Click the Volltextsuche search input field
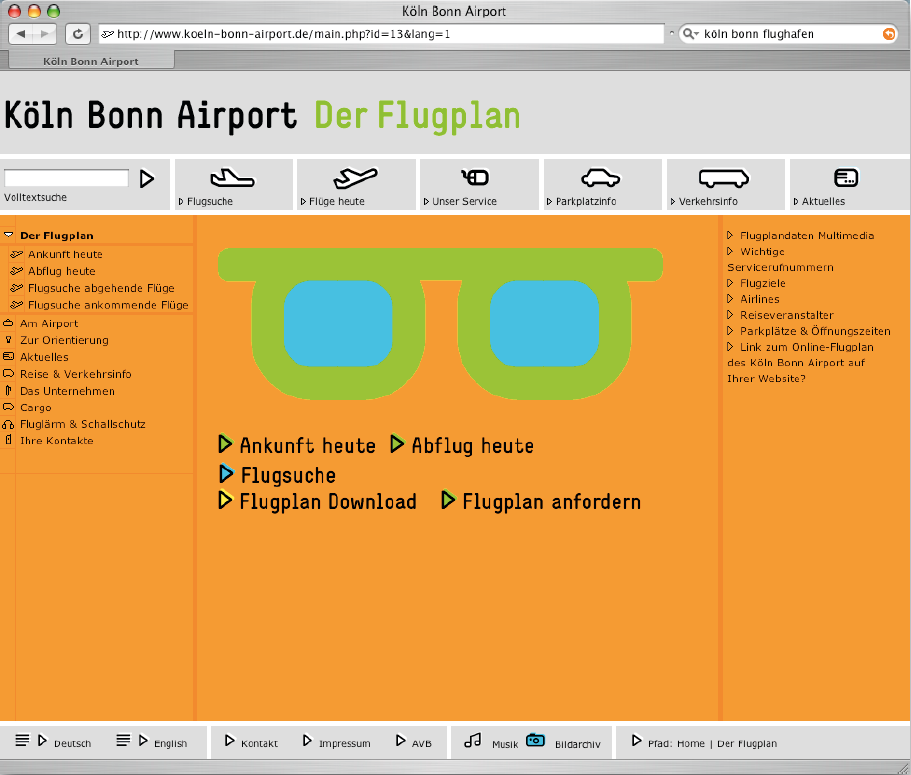 point(65,177)
